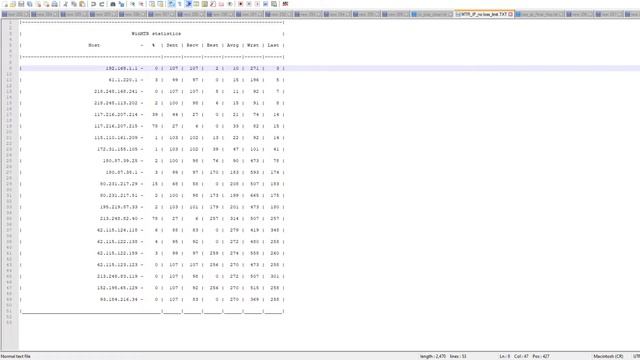
Task: Click the 'Wrst' column header text
Action: (253, 45)
